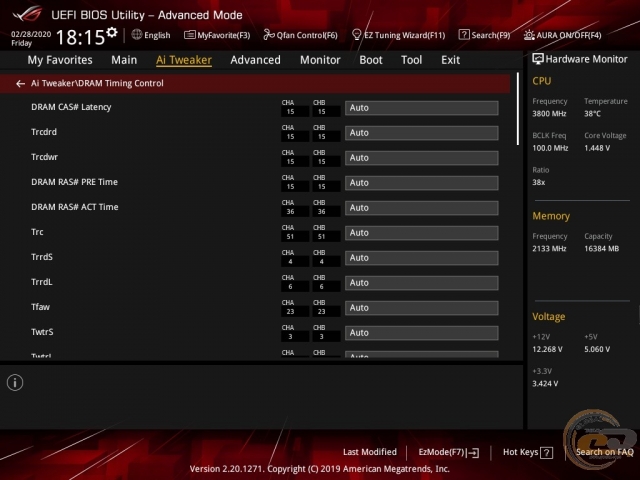Click the Hardware Monitor icon
640x480 pixels.
[538, 59]
